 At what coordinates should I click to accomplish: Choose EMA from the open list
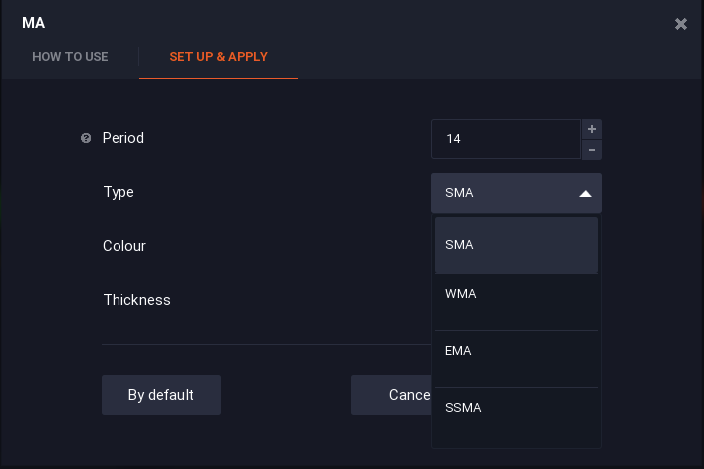(516, 351)
